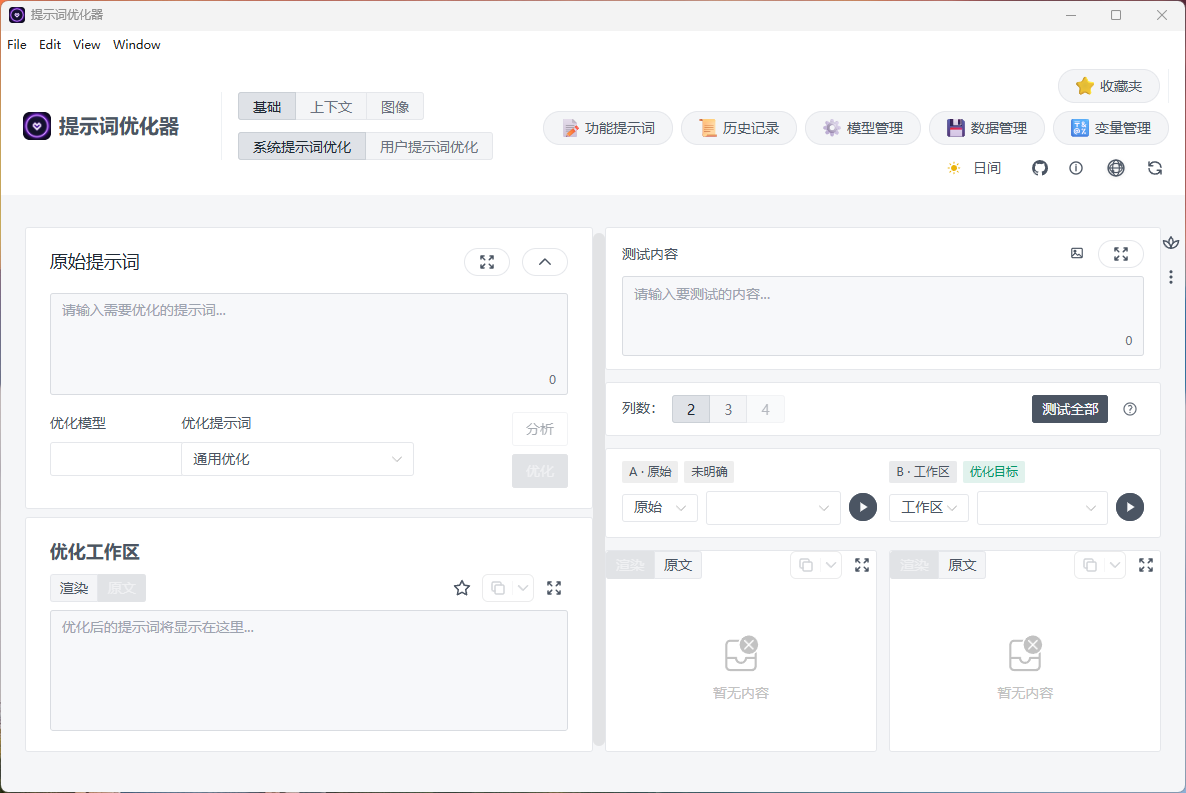1186x793 pixels.
Task: Click the 测试全部 button
Action: pyautogui.click(x=1070, y=409)
